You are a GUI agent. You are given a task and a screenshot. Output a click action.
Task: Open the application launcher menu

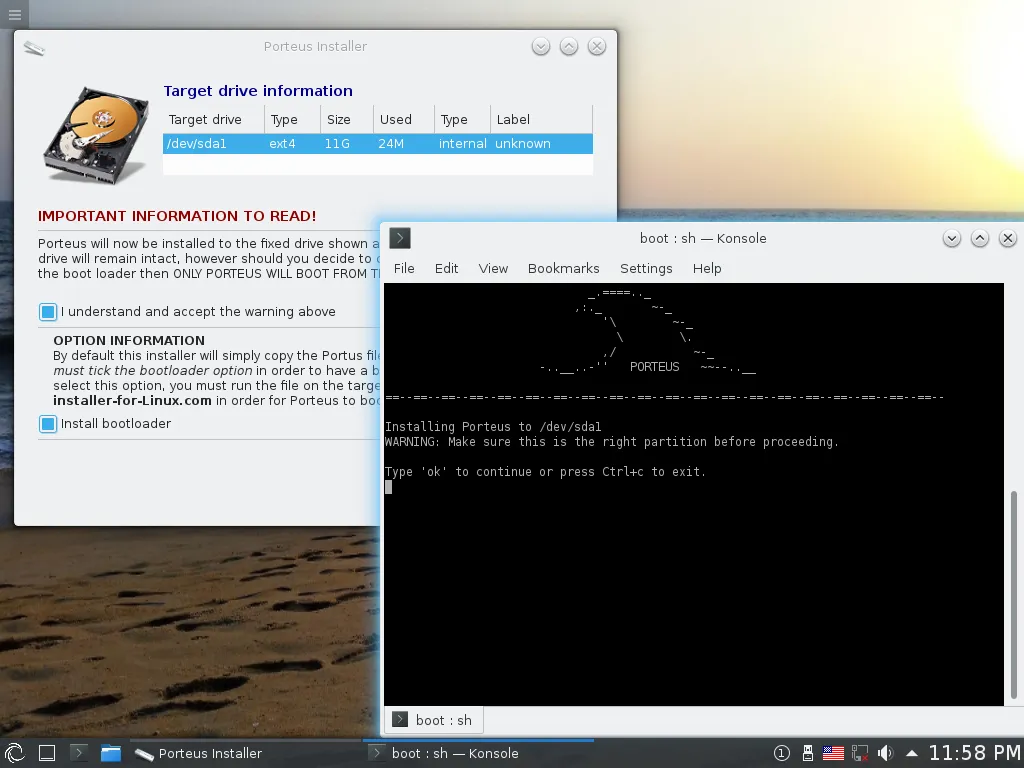click(15, 752)
